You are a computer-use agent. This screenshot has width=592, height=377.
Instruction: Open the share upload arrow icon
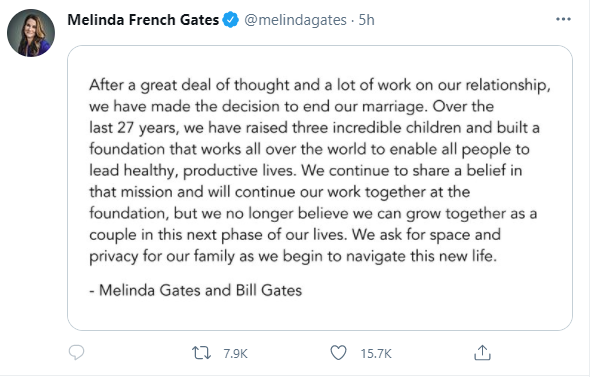pyautogui.click(x=482, y=353)
